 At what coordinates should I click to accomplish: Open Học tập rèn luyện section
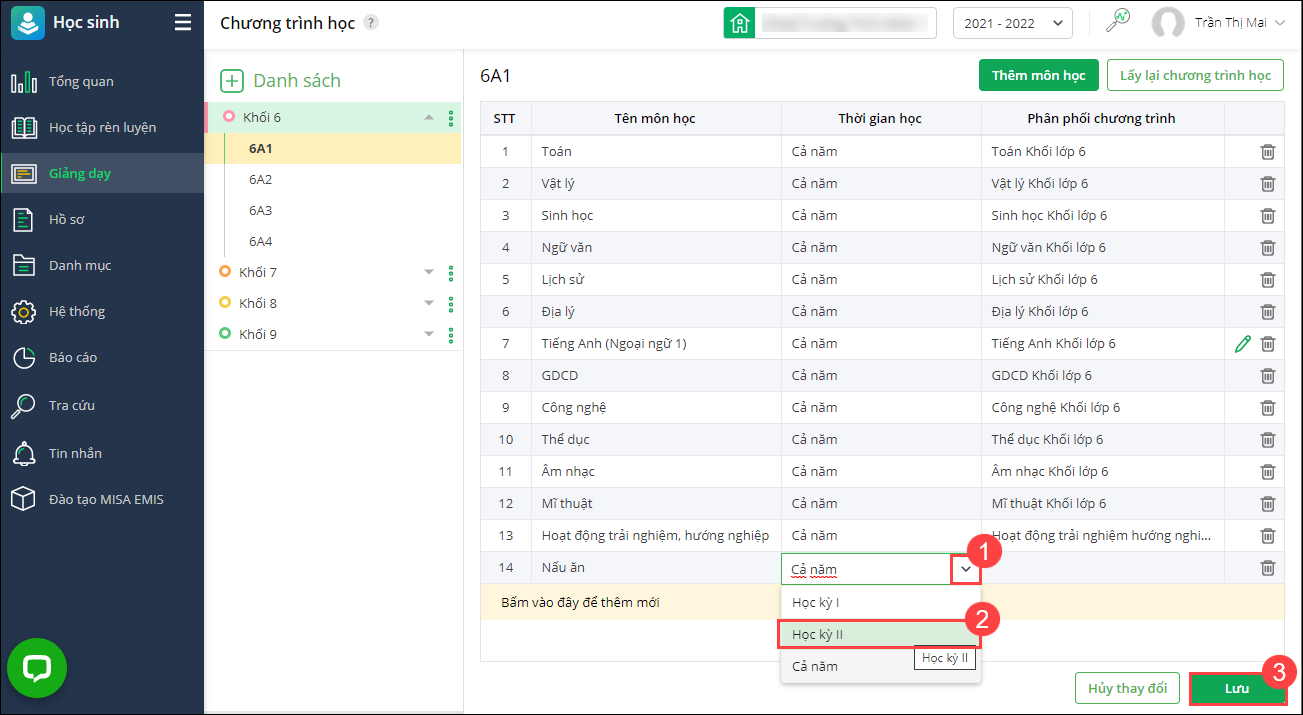(102, 127)
